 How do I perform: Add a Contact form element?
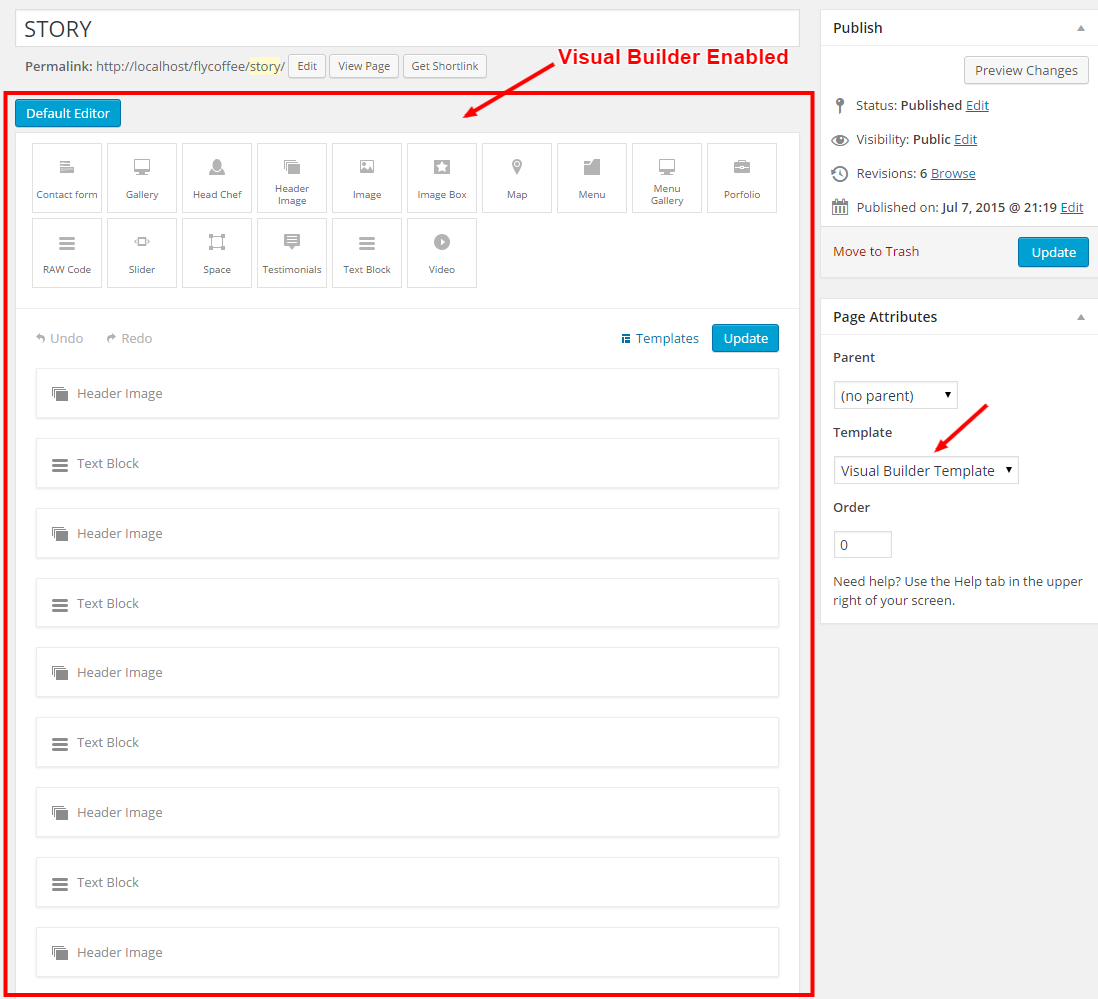click(67, 178)
